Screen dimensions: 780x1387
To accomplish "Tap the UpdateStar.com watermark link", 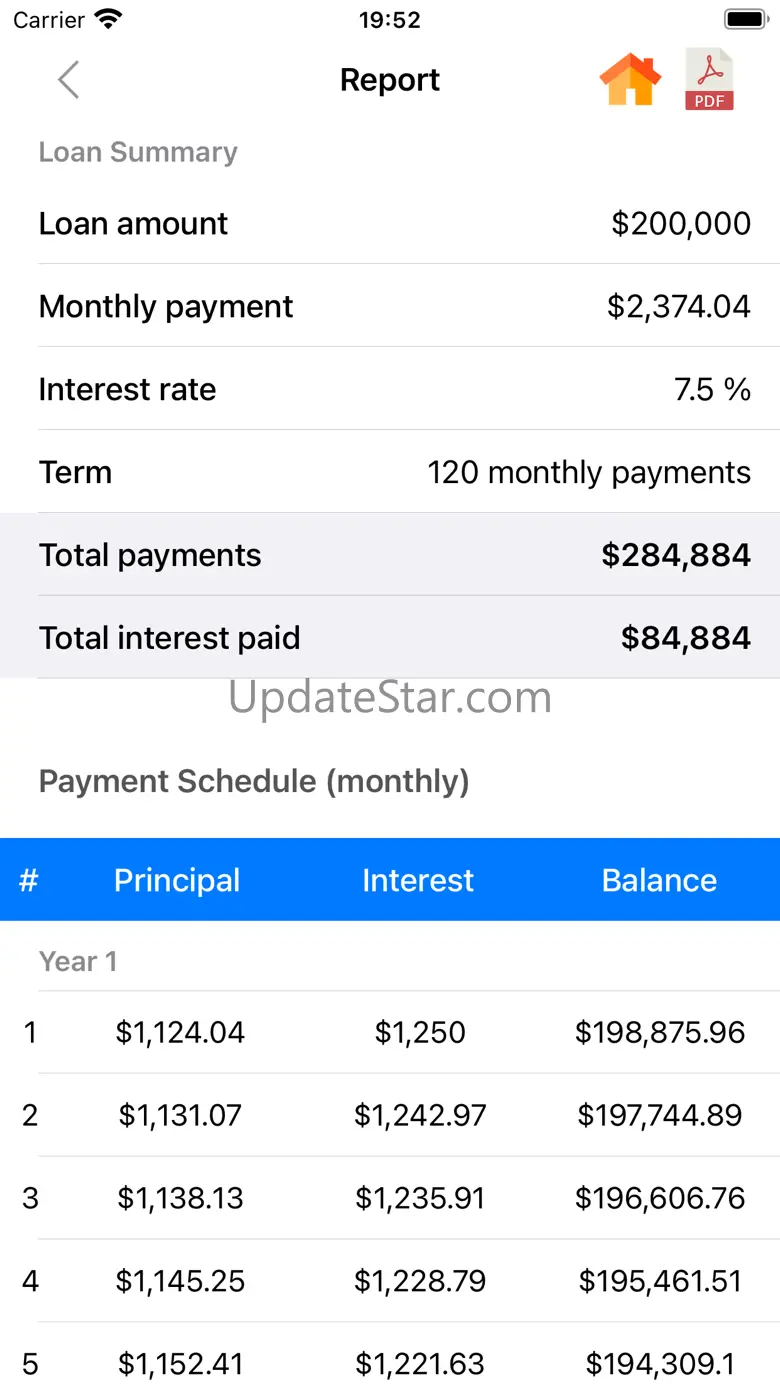I will (390, 697).
